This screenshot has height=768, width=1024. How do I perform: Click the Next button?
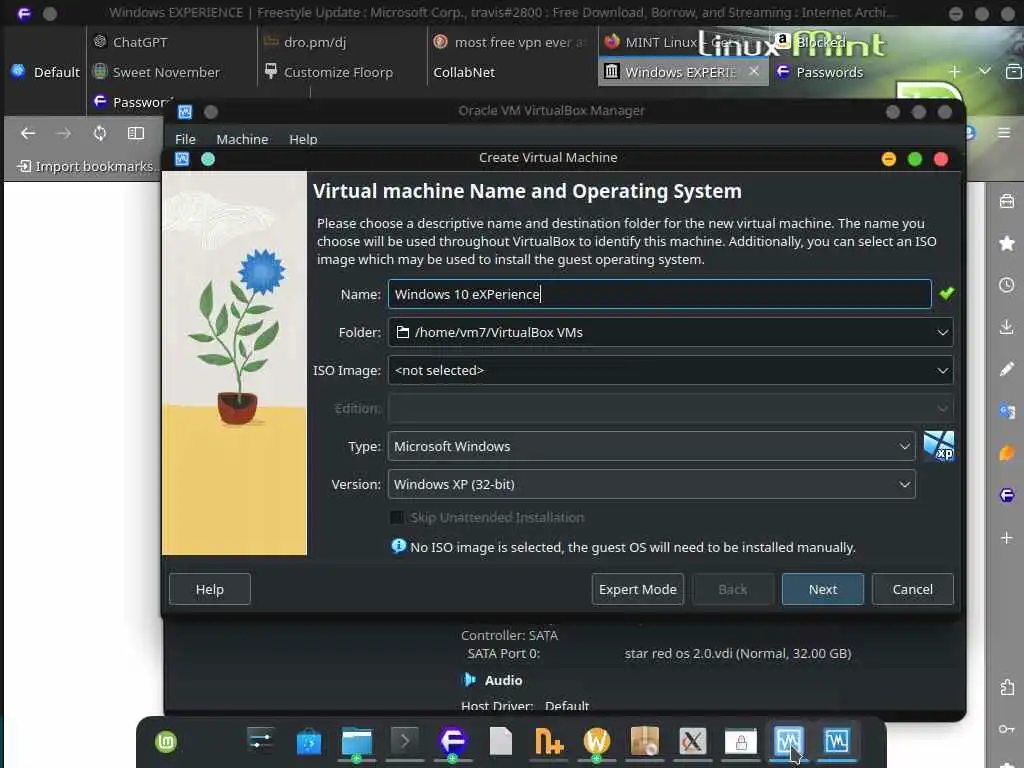[x=823, y=589]
